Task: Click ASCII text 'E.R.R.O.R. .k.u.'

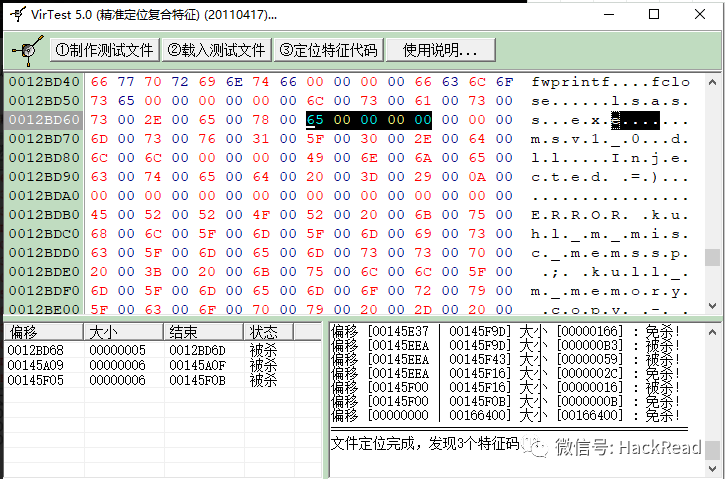Action: click(610, 215)
